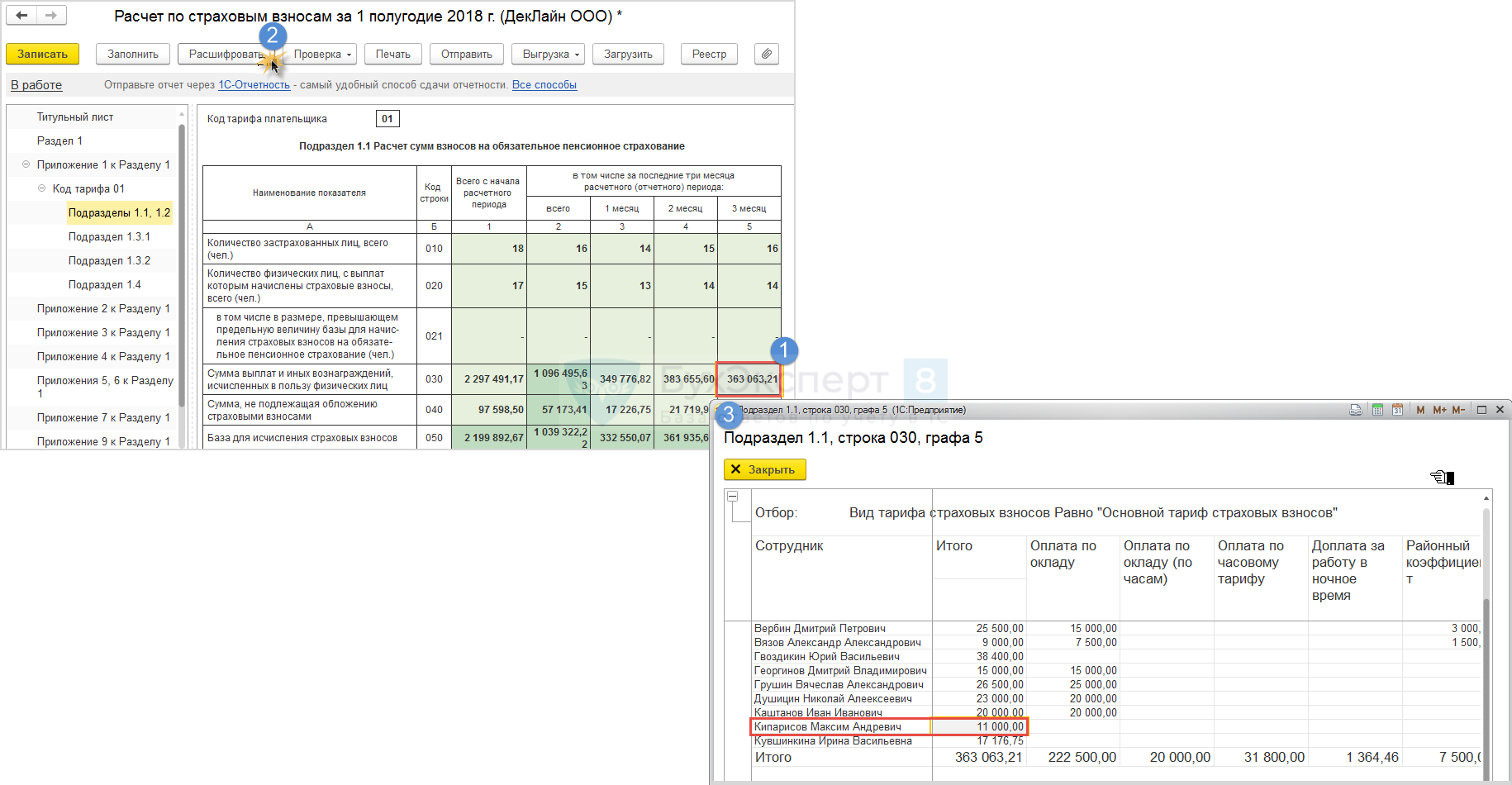
Task: Select Приложения 5, 6 к Разделу 1
Action: click(105, 387)
